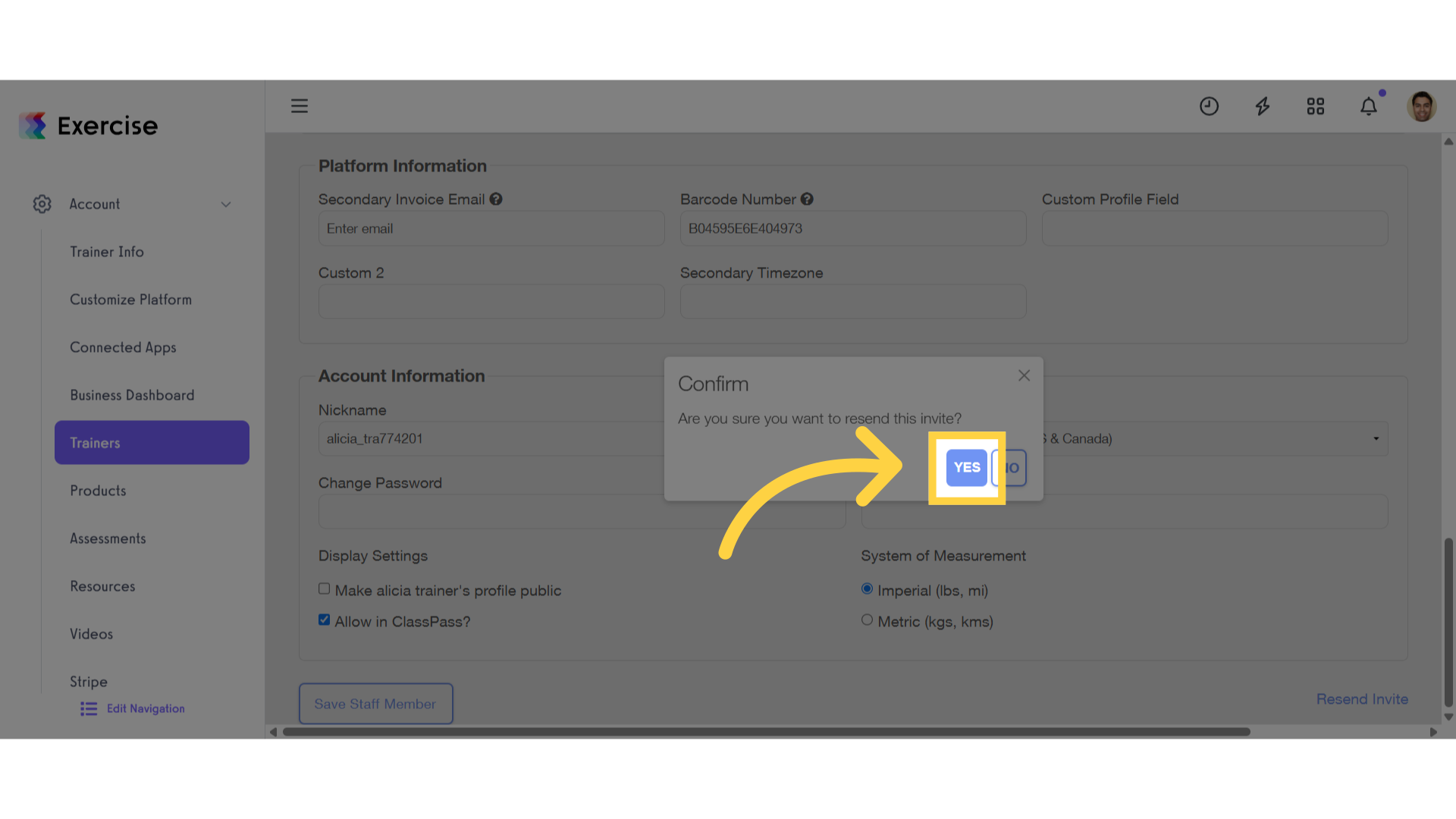This screenshot has width=1456, height=819.
Task: Go to Products in sidebar
Action: (98, 491)
